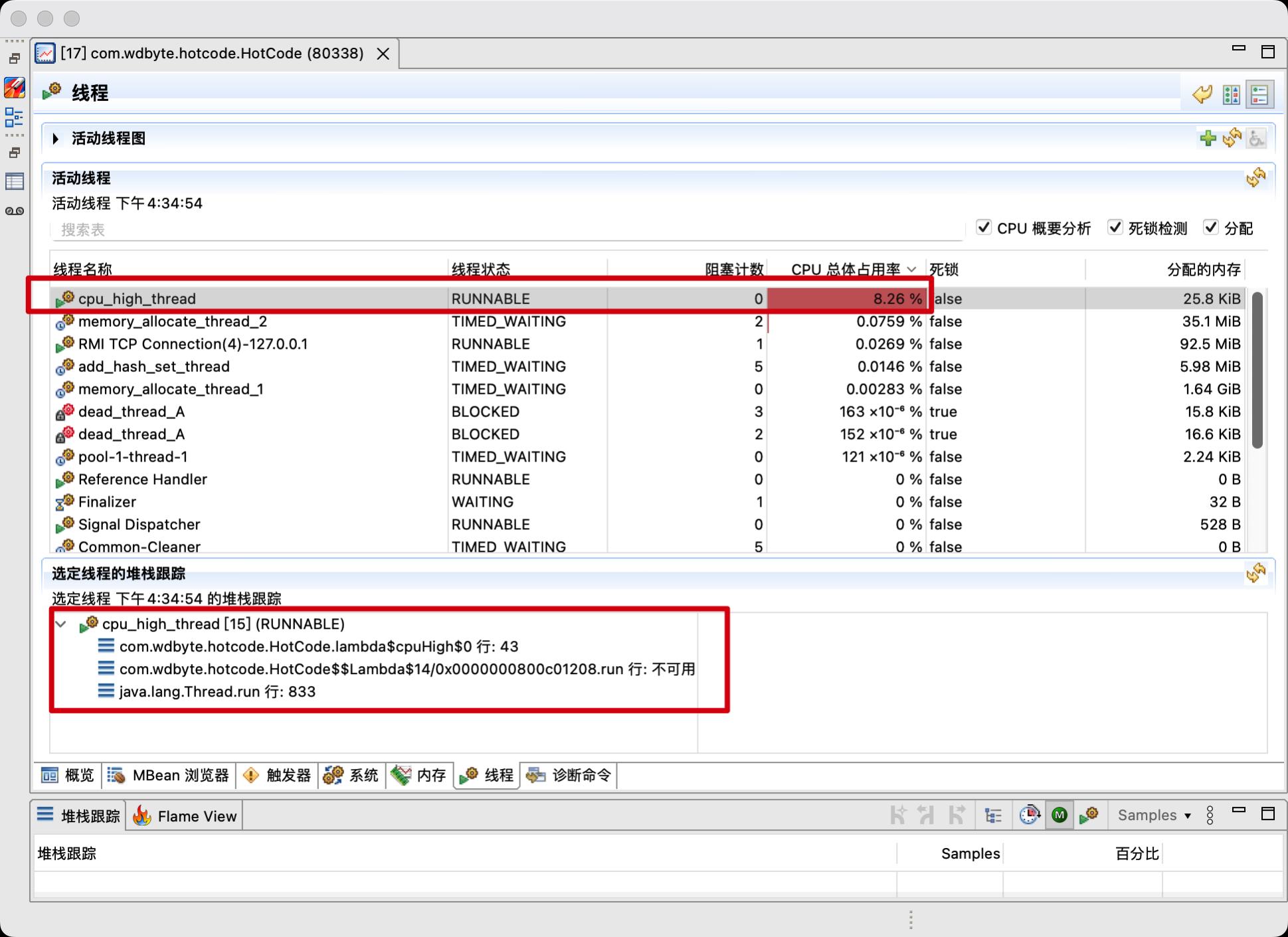The width and height of the screenshot is (1288, 937).
Task: Click the yellow back arrow icon near page title
Action: tap(1202, 94)
